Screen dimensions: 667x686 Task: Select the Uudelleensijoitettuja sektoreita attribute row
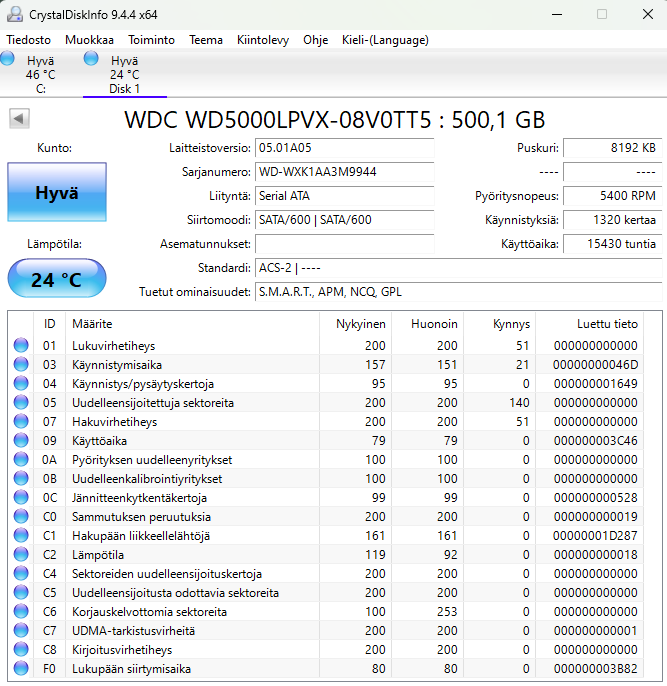[x=153, y=403]
